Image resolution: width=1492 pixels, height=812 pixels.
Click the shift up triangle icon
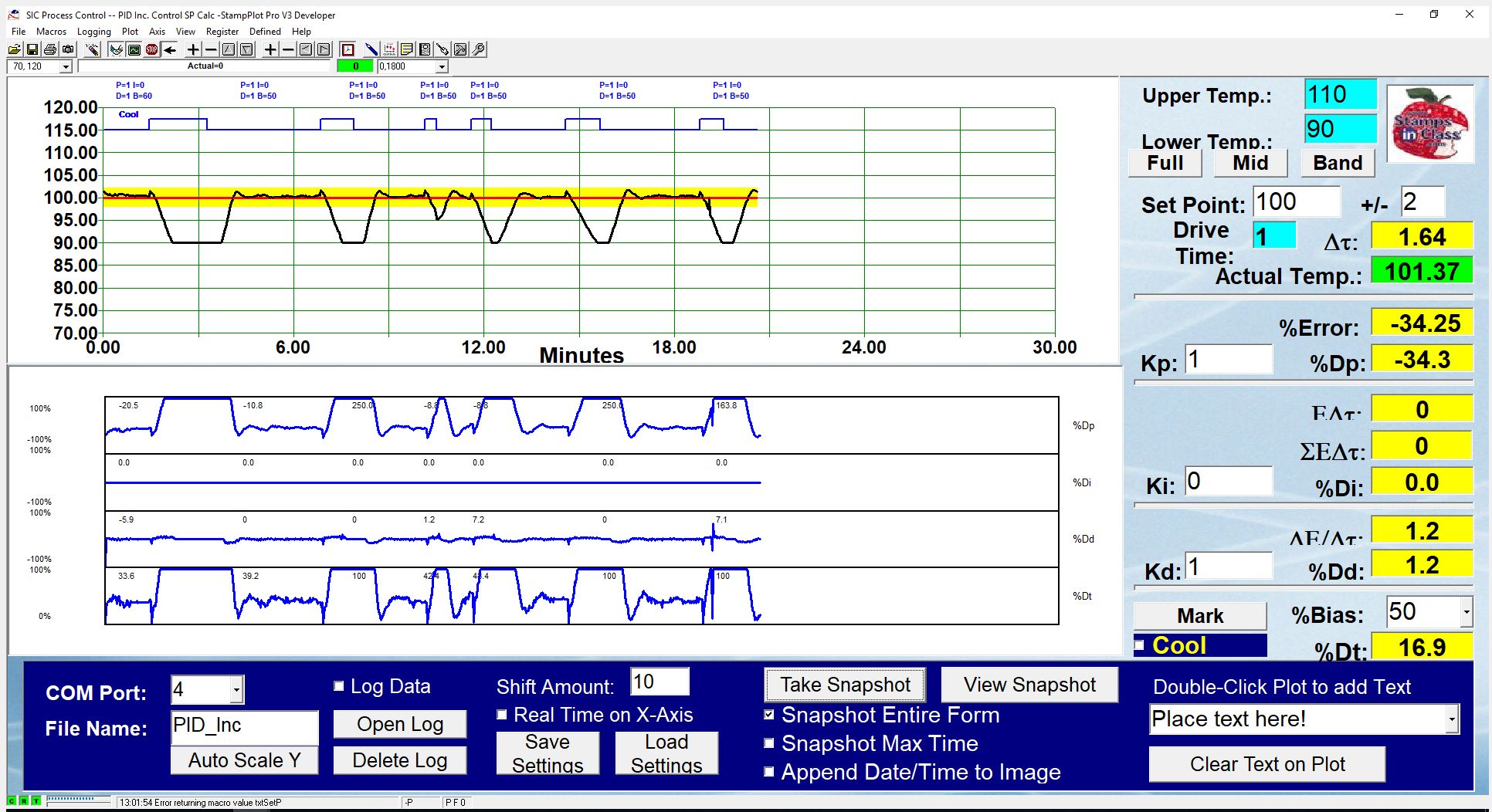tap(229, 49)
